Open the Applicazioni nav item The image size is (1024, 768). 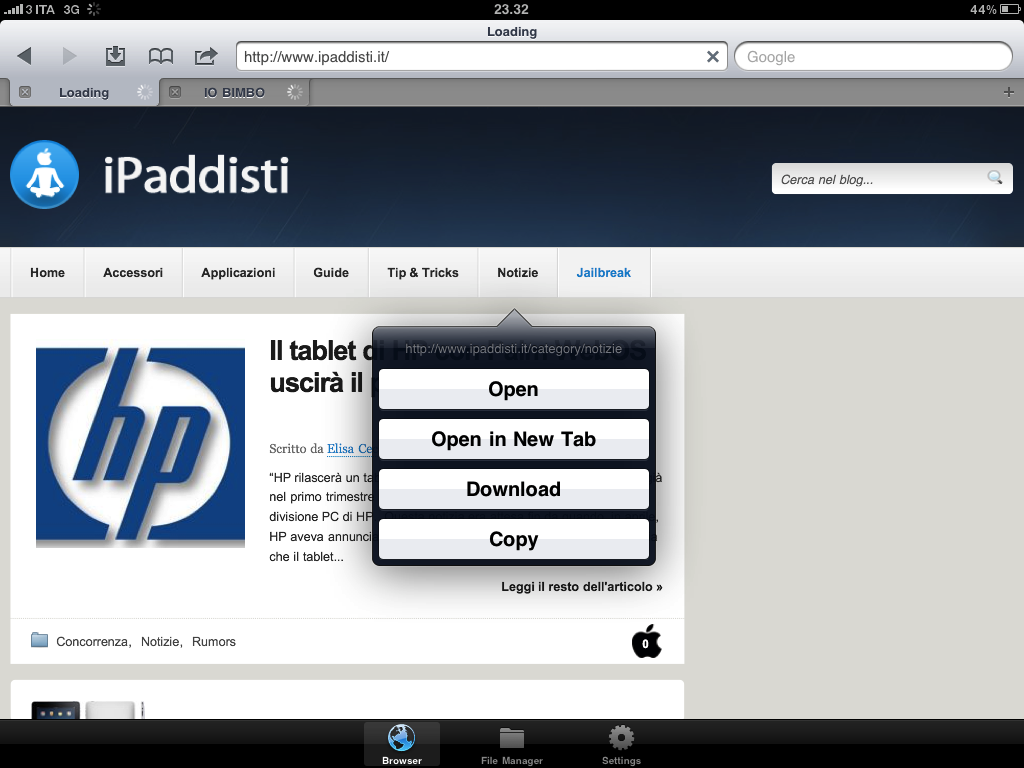(238, 272)
